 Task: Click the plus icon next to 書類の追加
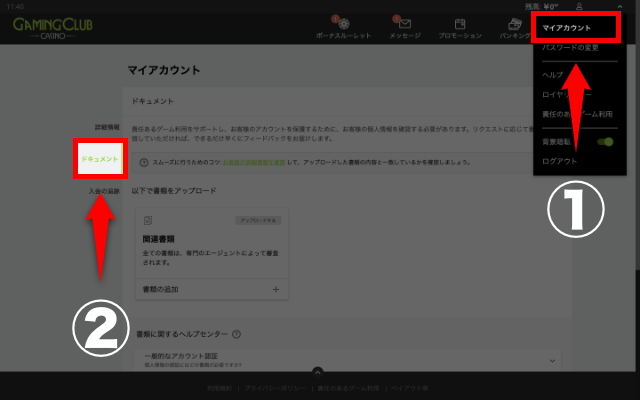[276, 289]
